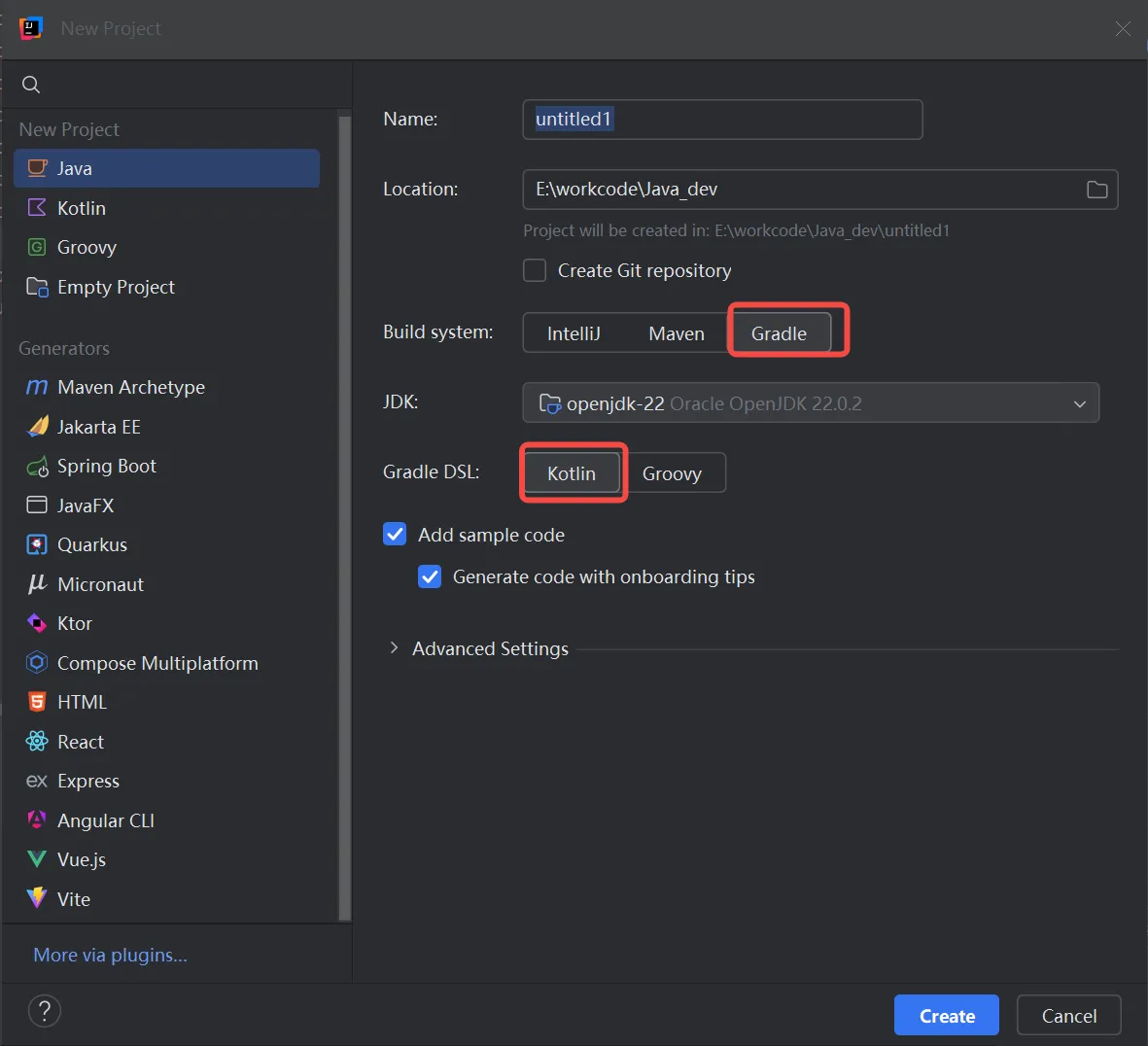Choose the Angular CLI icon
1148x1046 pixels.
[x=37, y=819]
